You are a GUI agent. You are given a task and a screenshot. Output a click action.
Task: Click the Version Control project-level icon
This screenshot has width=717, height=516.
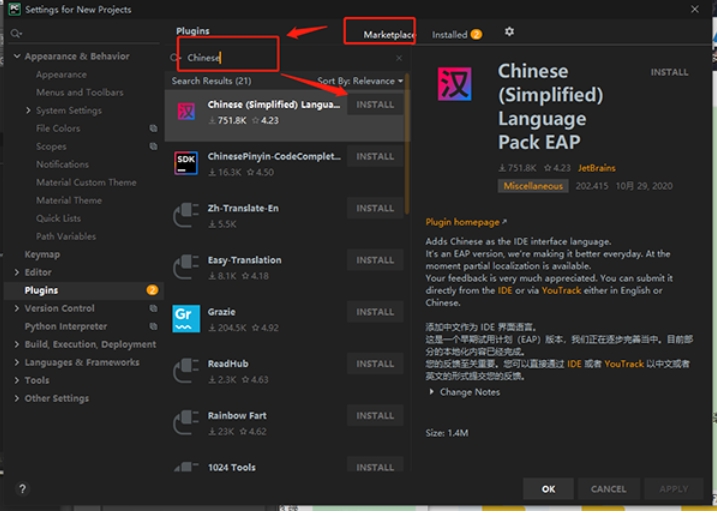pos(153,308)
